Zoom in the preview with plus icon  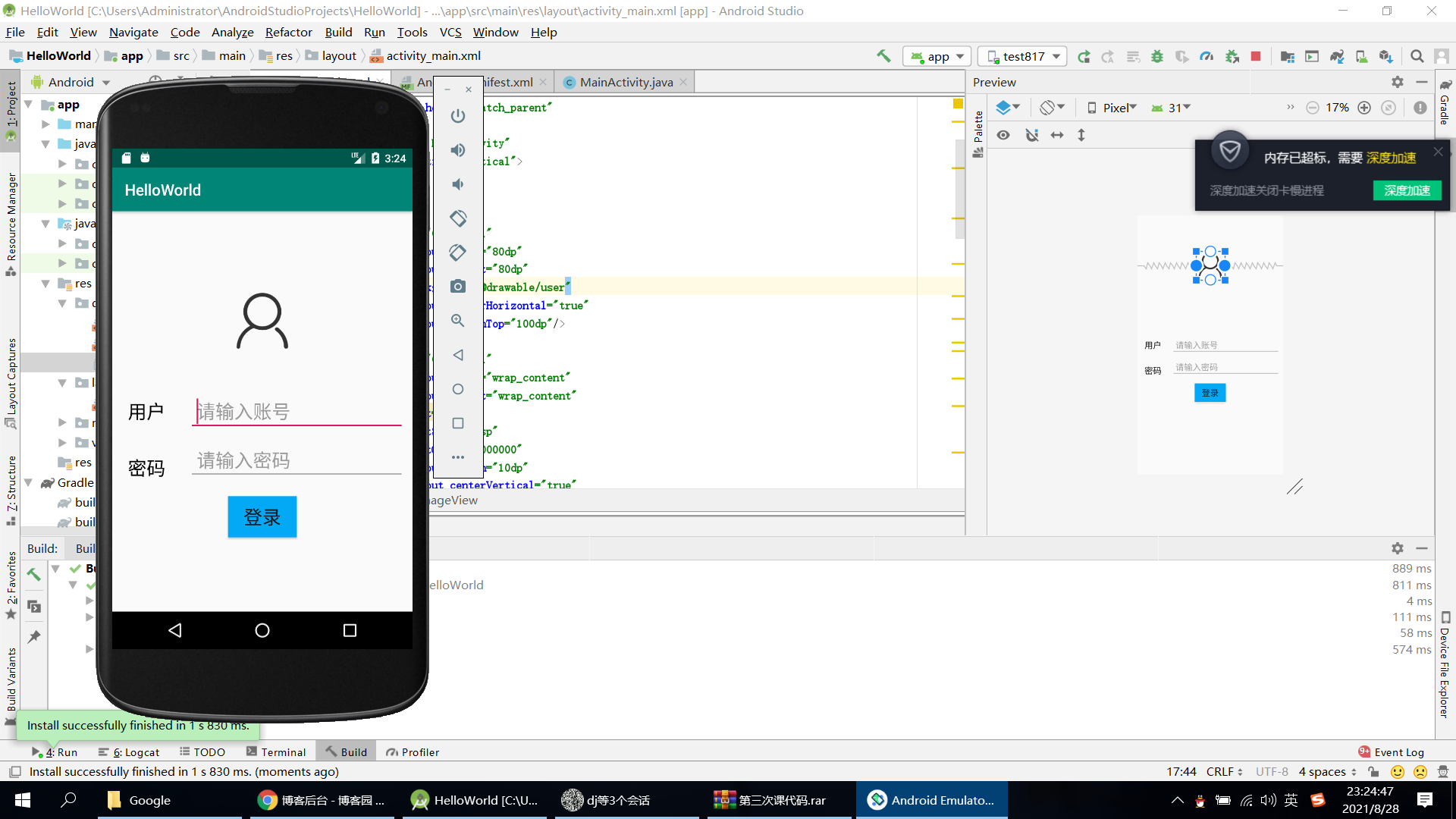[x=1364, y=108]
